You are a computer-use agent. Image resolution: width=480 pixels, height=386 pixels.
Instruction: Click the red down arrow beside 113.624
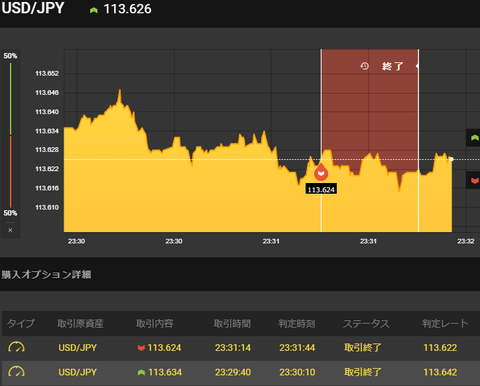pyautogui.click(x=141, y=348)
